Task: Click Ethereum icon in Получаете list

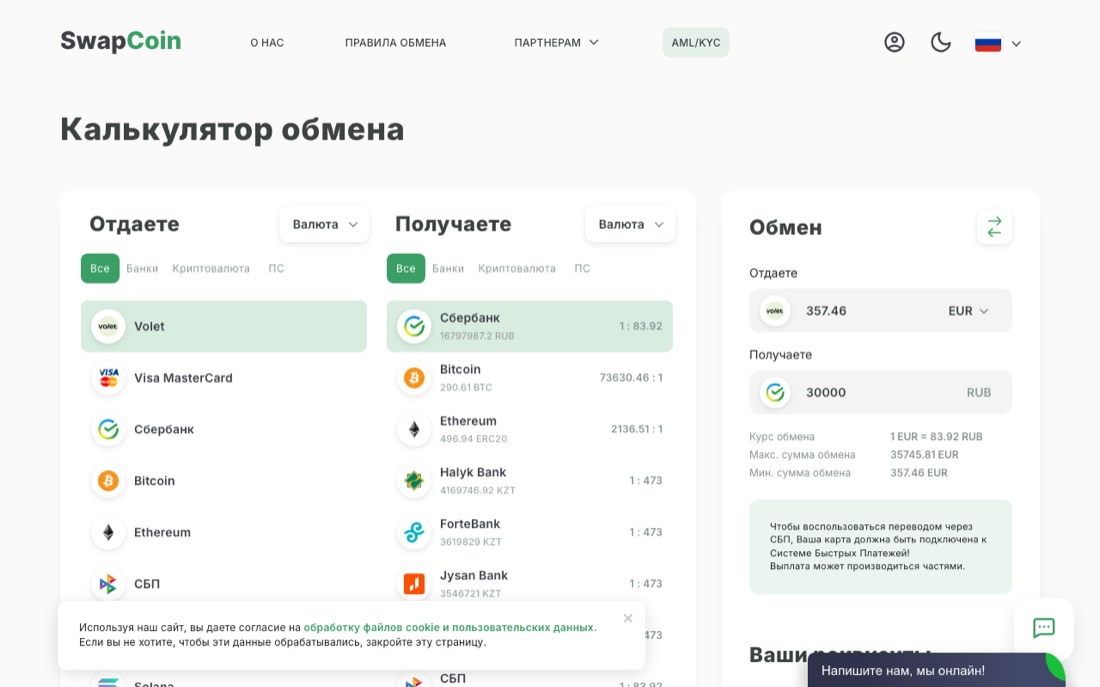Action: click(414, 429)
